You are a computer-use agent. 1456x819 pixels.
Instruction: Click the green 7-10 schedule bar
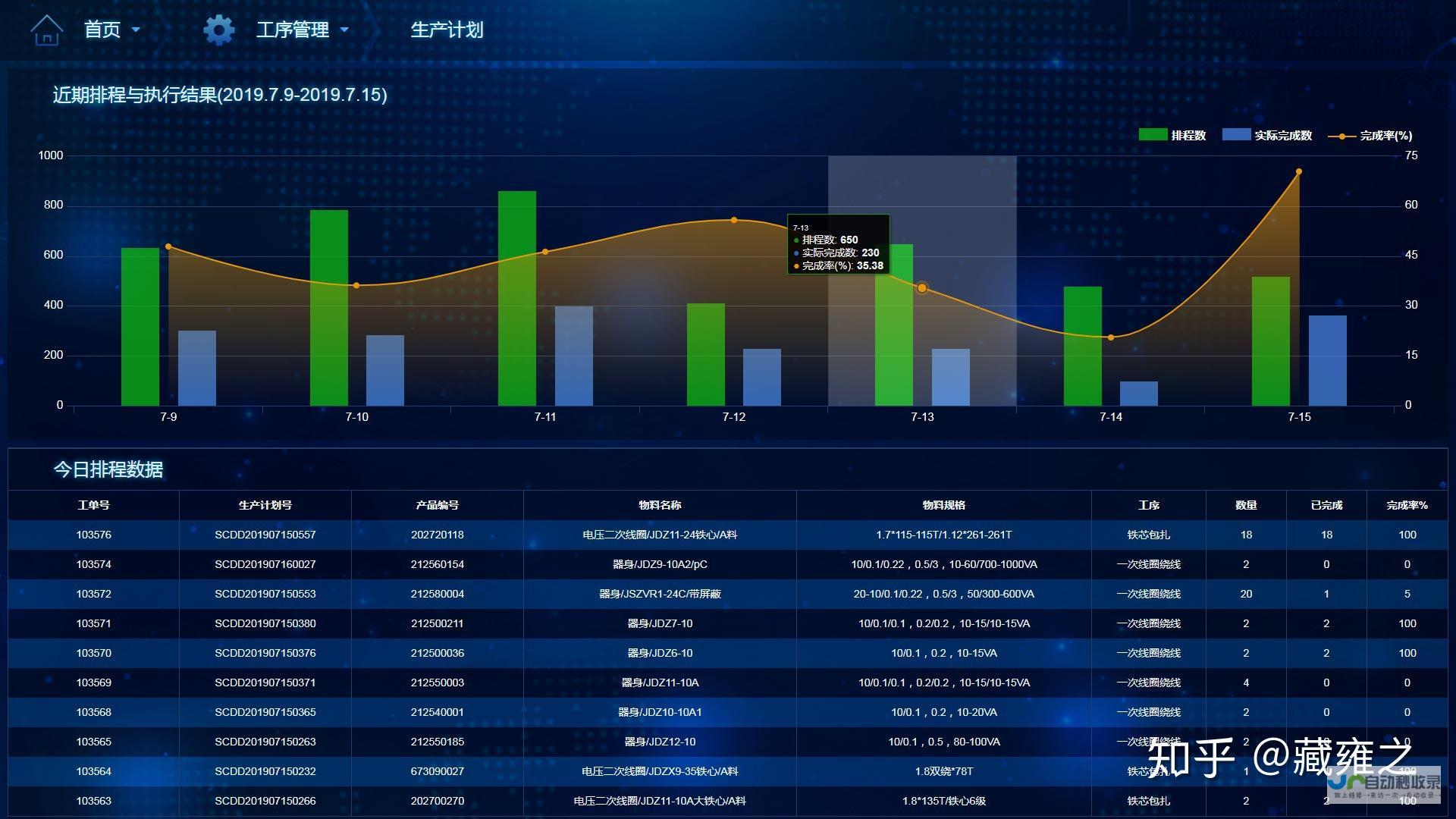click(329, 308)
